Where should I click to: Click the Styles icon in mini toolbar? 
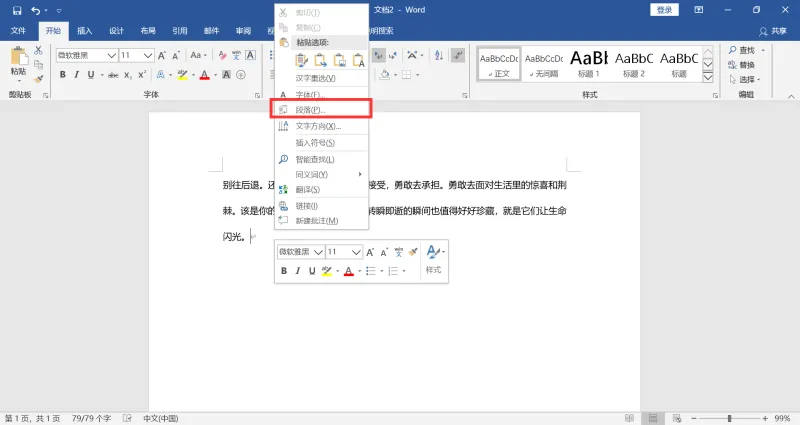434,259
